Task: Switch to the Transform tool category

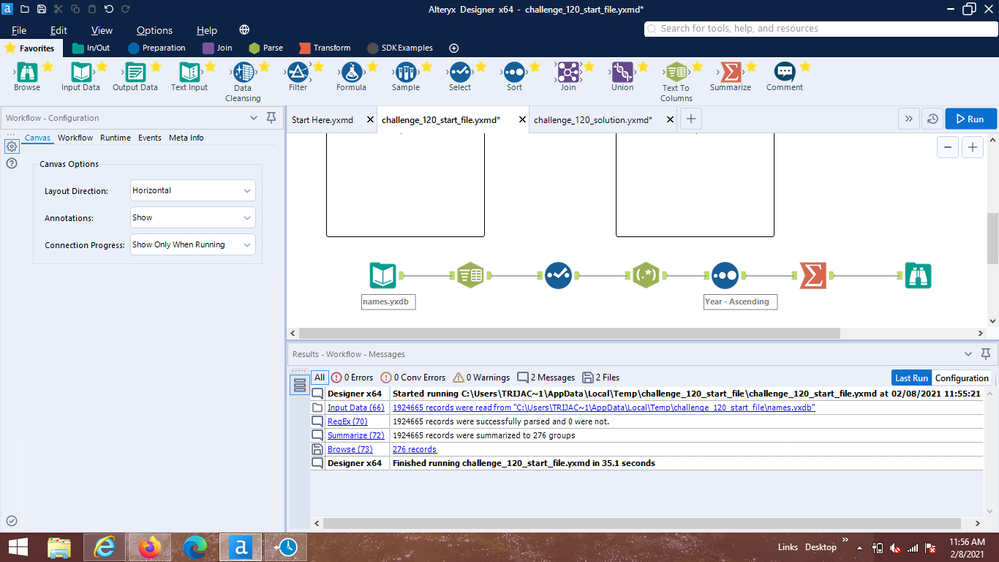Action: [x=325, y=48]
